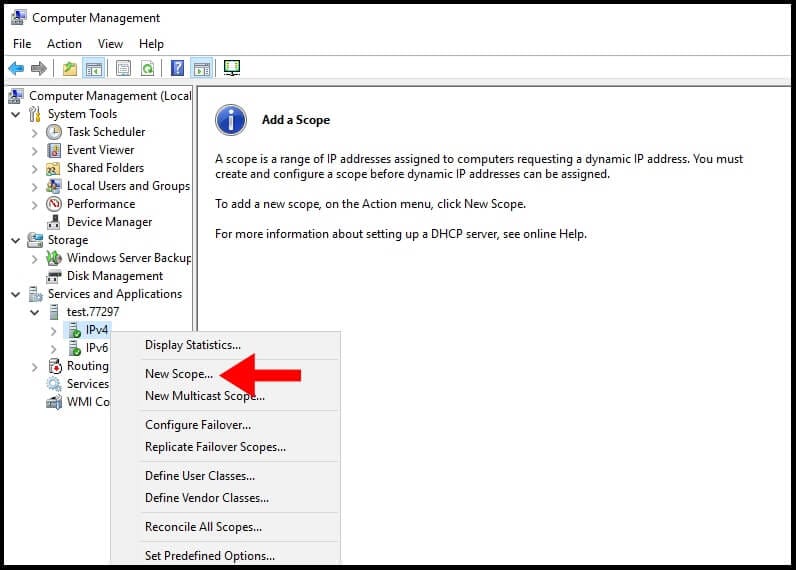Click the Services gear icon
The image size is (796, 570).
pyautogui.click(x=53, y=384)
